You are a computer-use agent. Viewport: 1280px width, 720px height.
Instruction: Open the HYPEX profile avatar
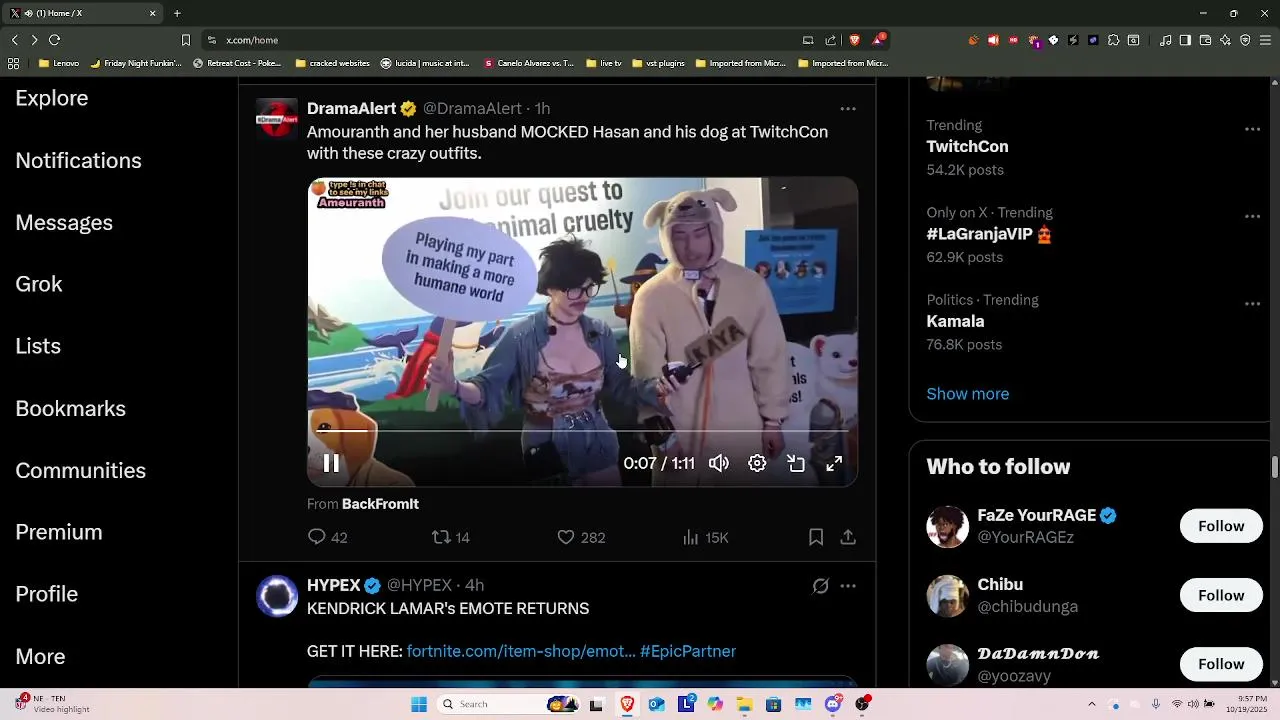pos(277,595)
